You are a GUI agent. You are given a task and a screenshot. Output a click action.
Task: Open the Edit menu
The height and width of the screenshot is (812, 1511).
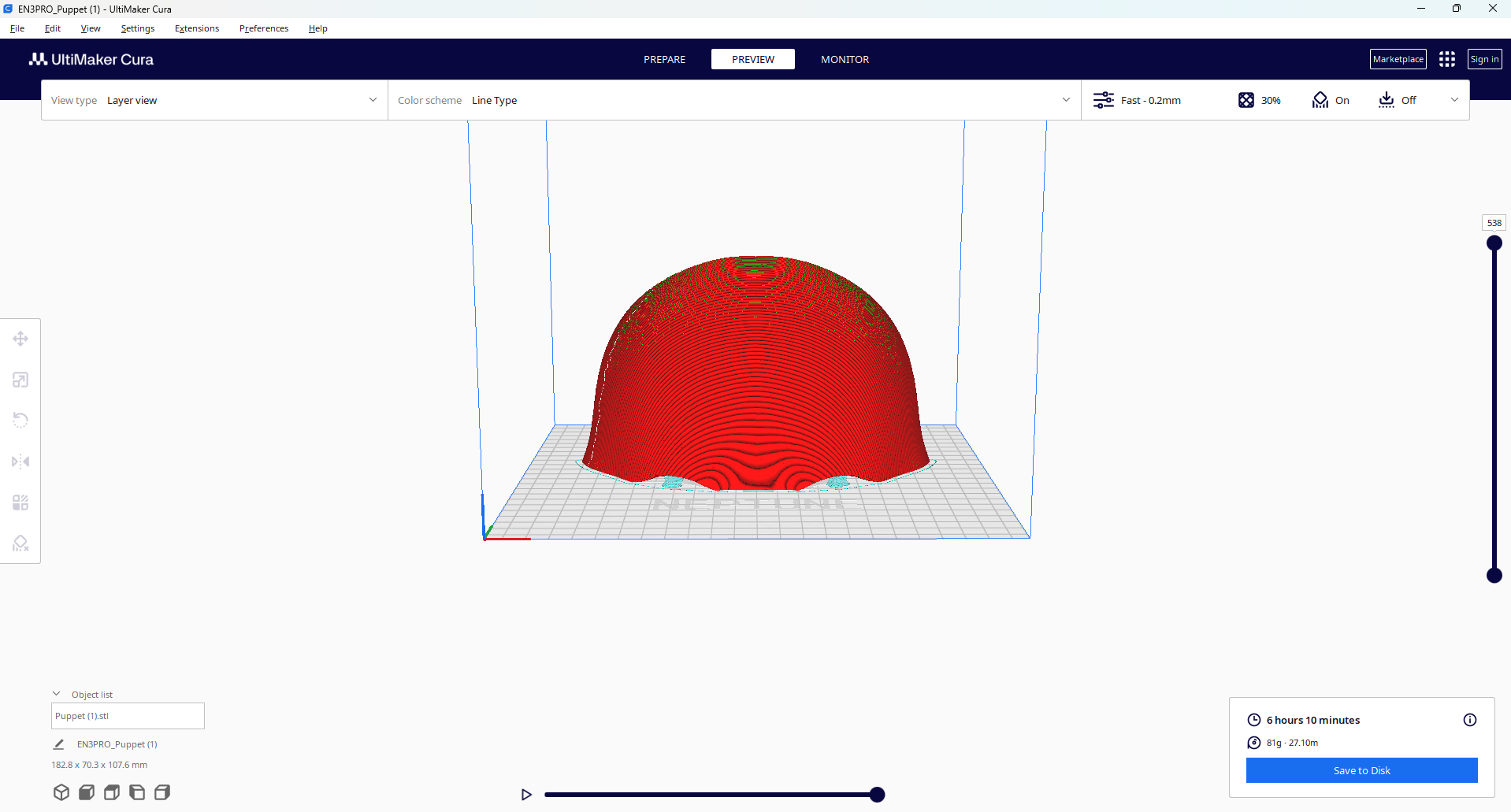click(53, 28)
